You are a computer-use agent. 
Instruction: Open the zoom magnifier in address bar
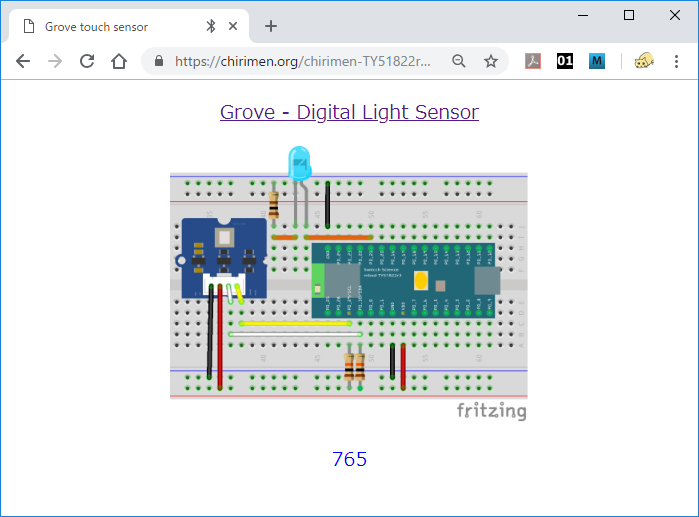coord(459,61)
